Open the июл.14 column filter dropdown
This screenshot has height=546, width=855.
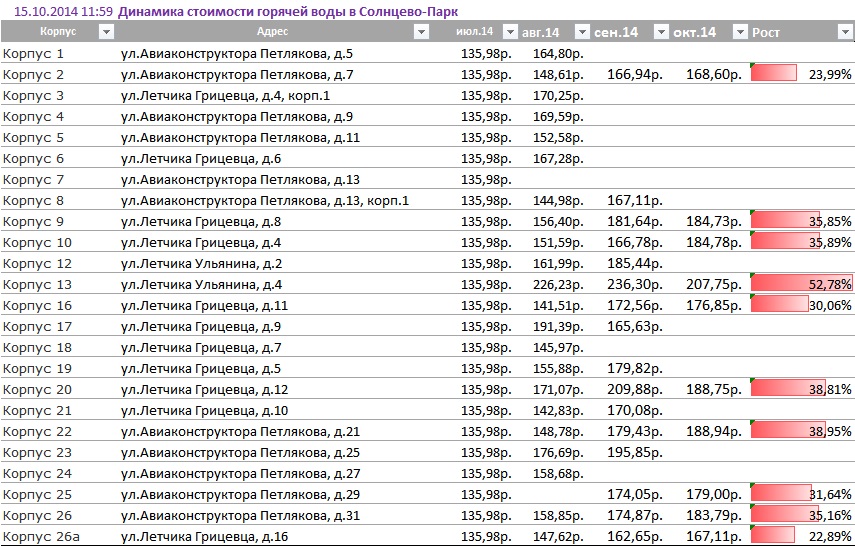click(x=510, y=32)
